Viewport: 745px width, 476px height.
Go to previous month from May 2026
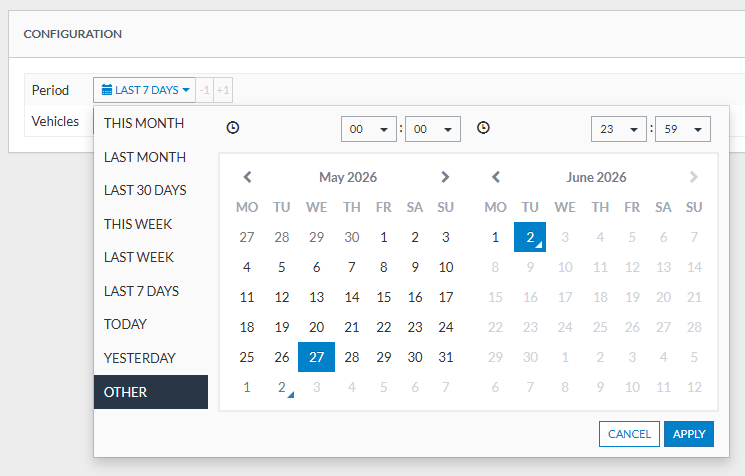point(247,177)
